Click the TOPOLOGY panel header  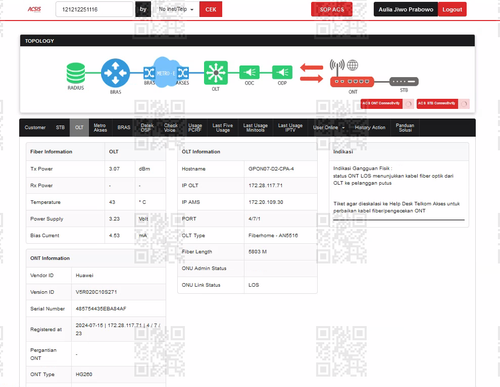[x=247, y=41]
